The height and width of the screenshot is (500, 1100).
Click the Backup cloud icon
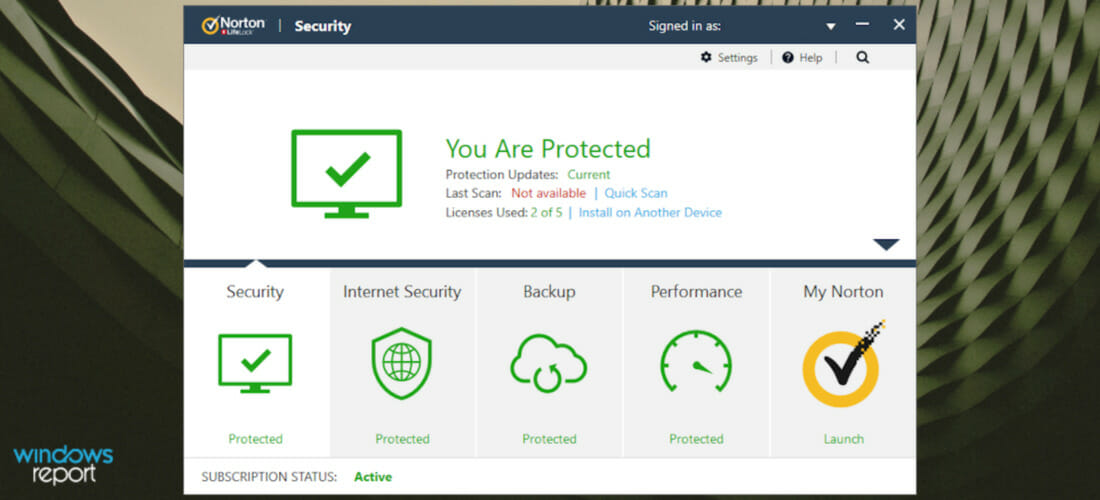point(548,363)
